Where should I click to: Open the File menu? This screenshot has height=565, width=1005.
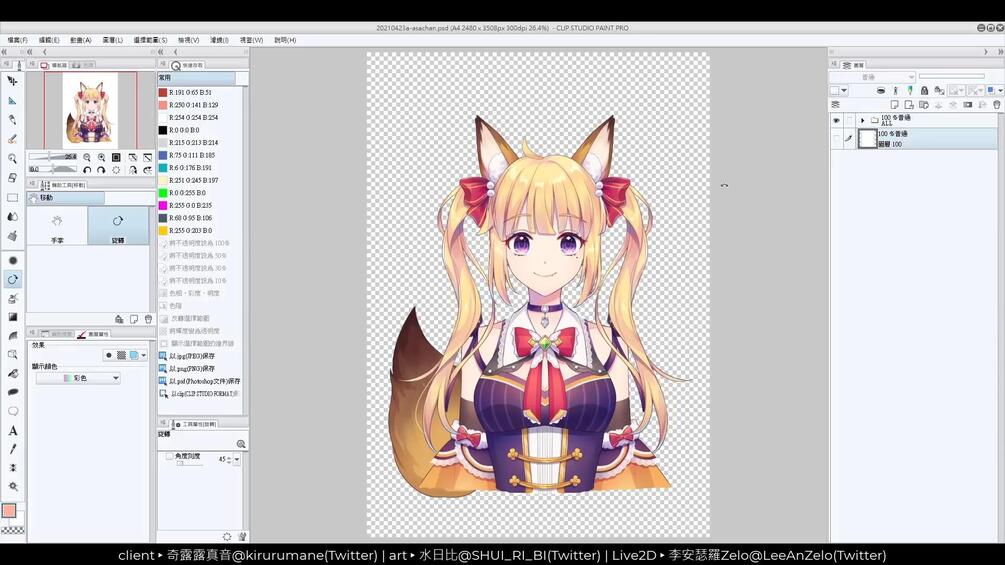pyautogui.click(x=17, y=40)
